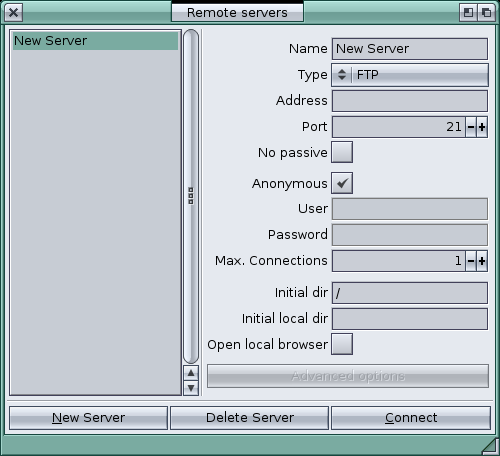The image size is (500, 456).
Task: Close the Remote servers window
Action: pos(13,13)
